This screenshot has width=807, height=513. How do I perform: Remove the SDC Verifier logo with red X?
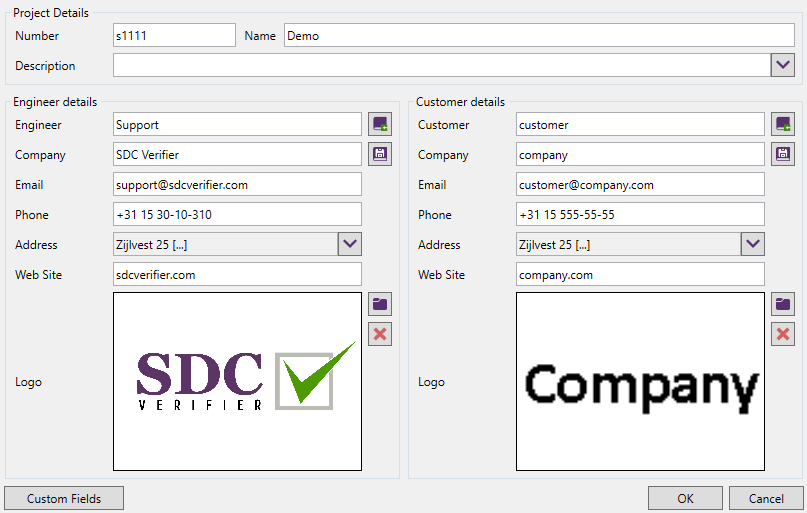click(380, 334)
